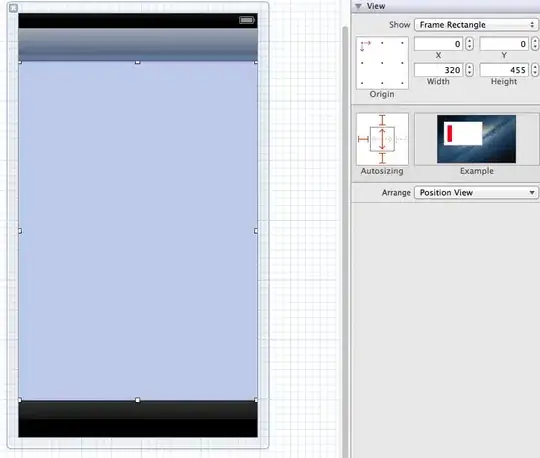Select the bottom-center origin anchor dot
This screenshot has height=458, width=540.
[382, 83]
